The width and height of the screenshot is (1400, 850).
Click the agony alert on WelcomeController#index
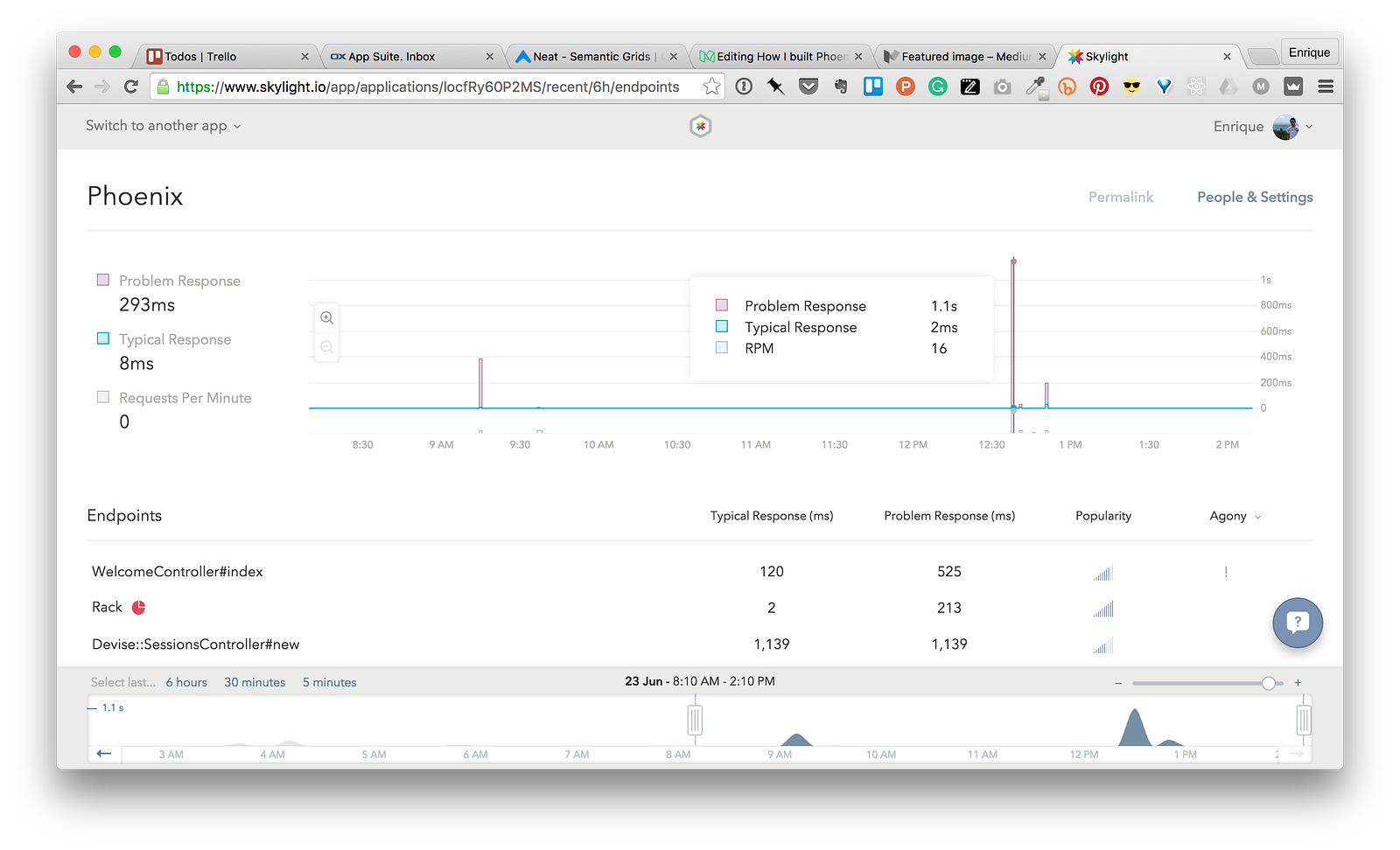pyautogui.click(x=1226, y=572)
